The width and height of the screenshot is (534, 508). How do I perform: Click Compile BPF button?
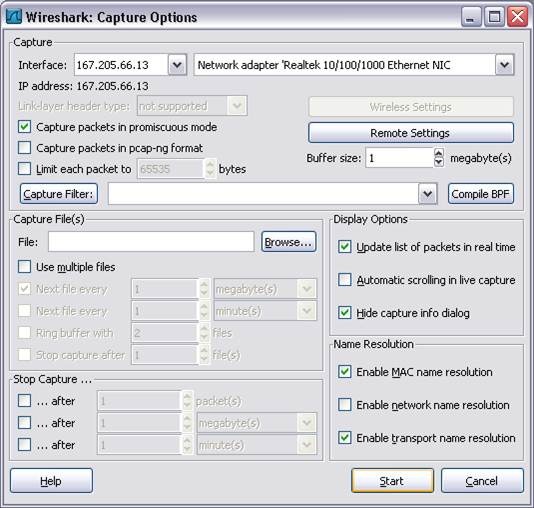481,194
